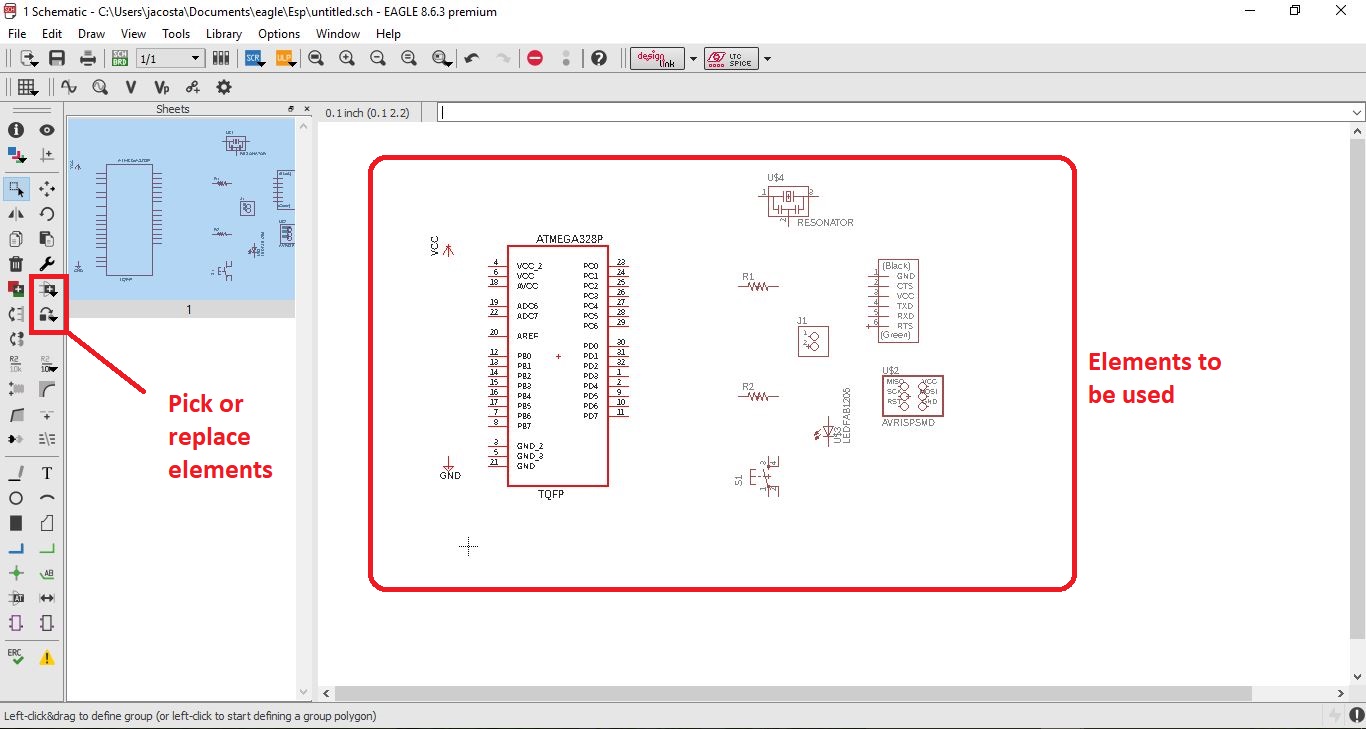The image size is (1366, 729).
Task: Open the Draw menu
Action: [x=91, y=34]
